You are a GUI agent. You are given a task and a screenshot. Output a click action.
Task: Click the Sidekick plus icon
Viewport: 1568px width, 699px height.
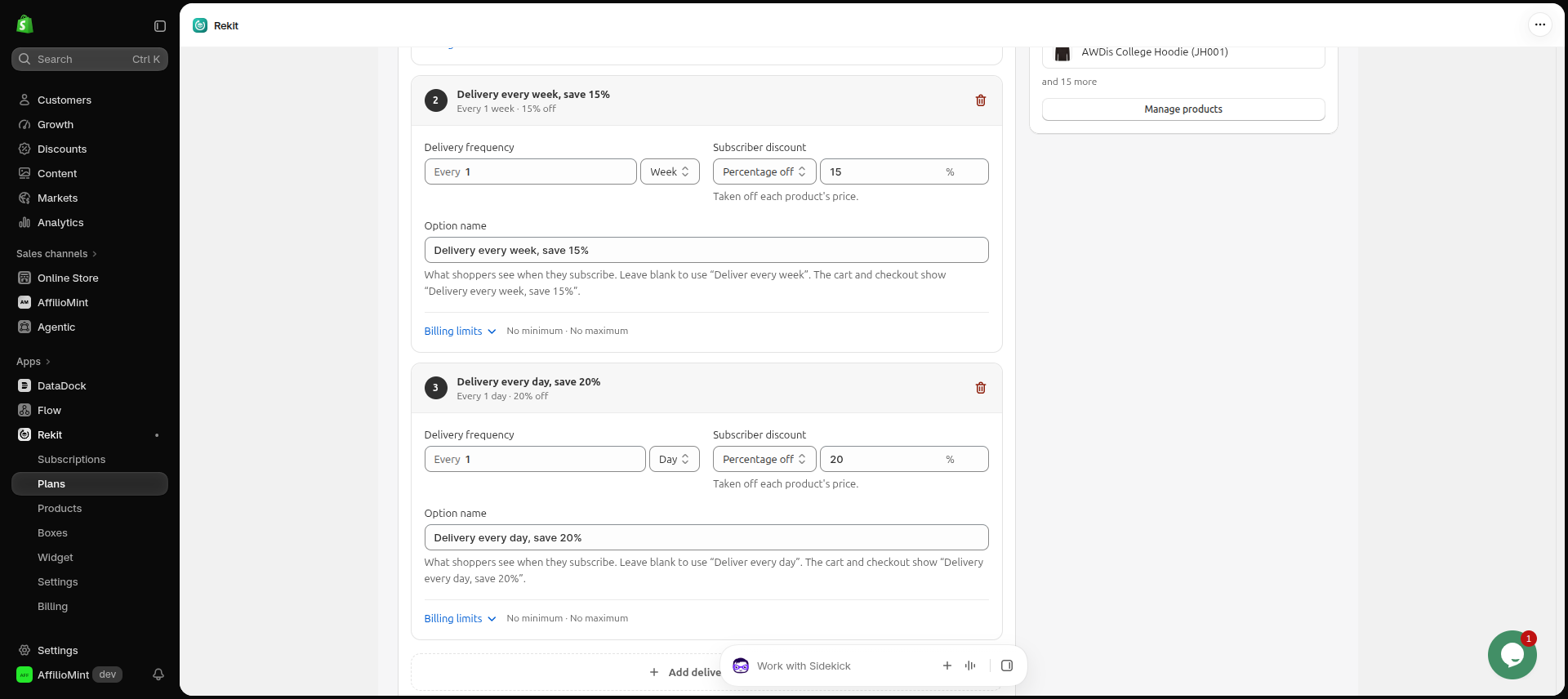point(947,666)
